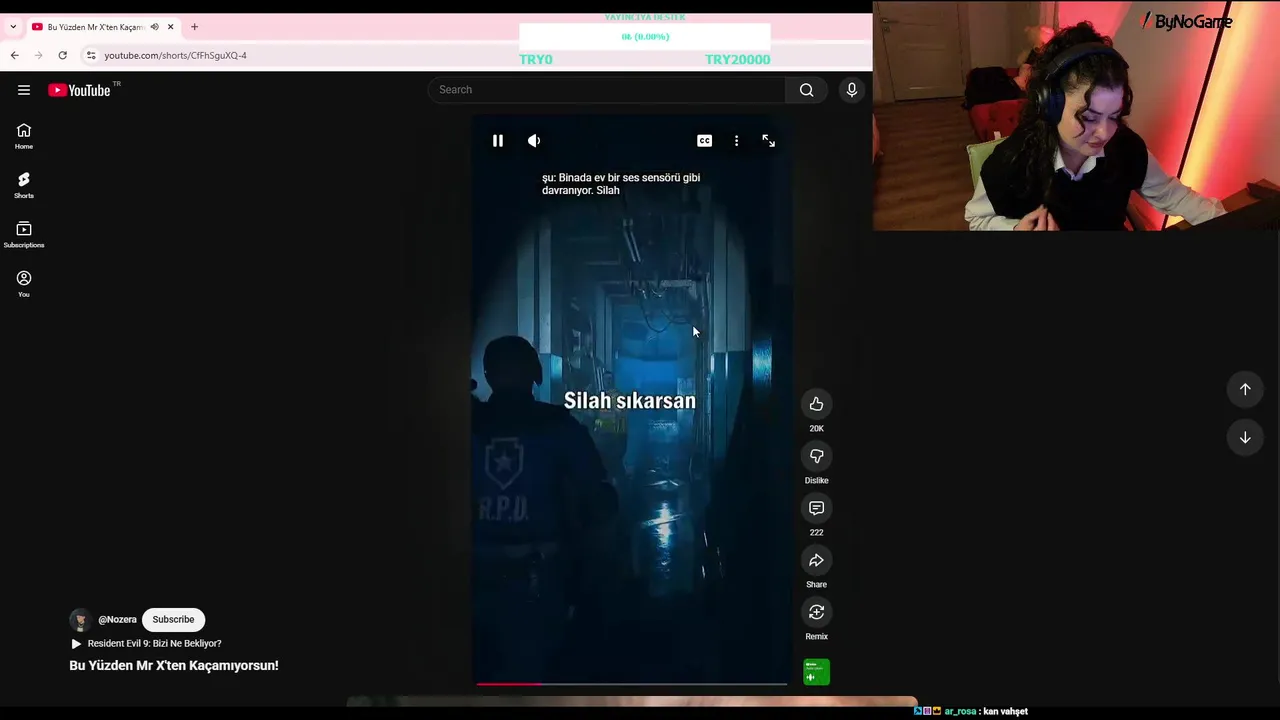Go to the YouTube logo home link

[80, 90]
